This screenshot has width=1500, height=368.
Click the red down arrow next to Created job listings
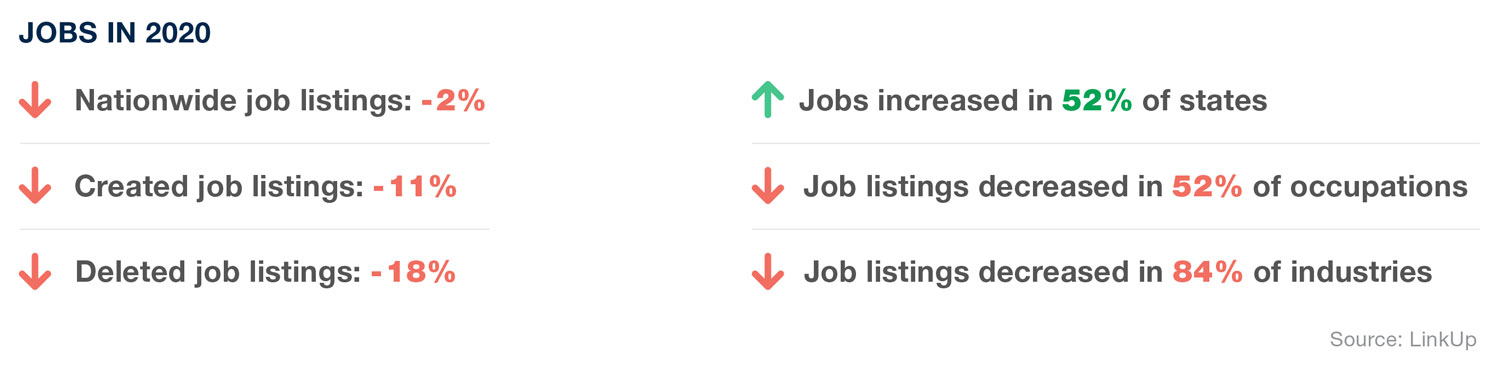(35, 187)
